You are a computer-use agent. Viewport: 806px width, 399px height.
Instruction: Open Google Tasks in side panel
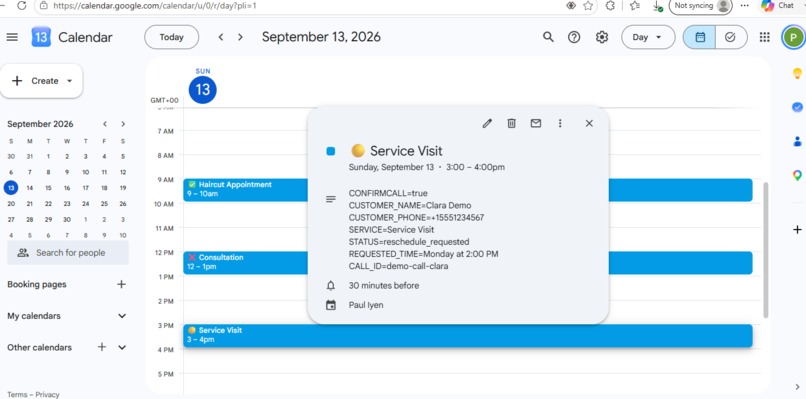click(797, 107)
